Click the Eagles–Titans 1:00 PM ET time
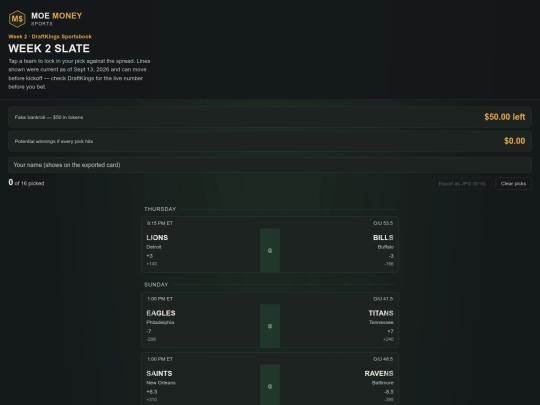 tap(160, 299)
